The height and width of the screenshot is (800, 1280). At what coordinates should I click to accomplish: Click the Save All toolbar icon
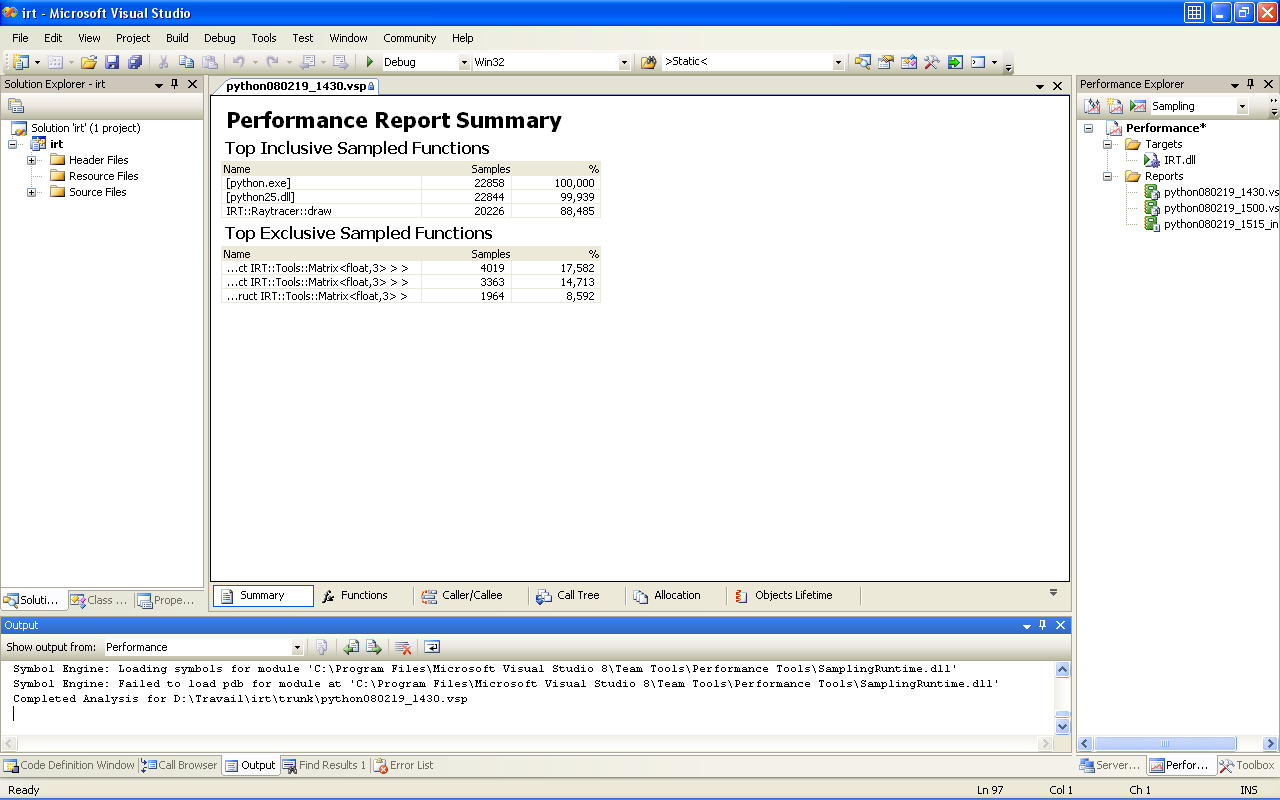(134, 62)
